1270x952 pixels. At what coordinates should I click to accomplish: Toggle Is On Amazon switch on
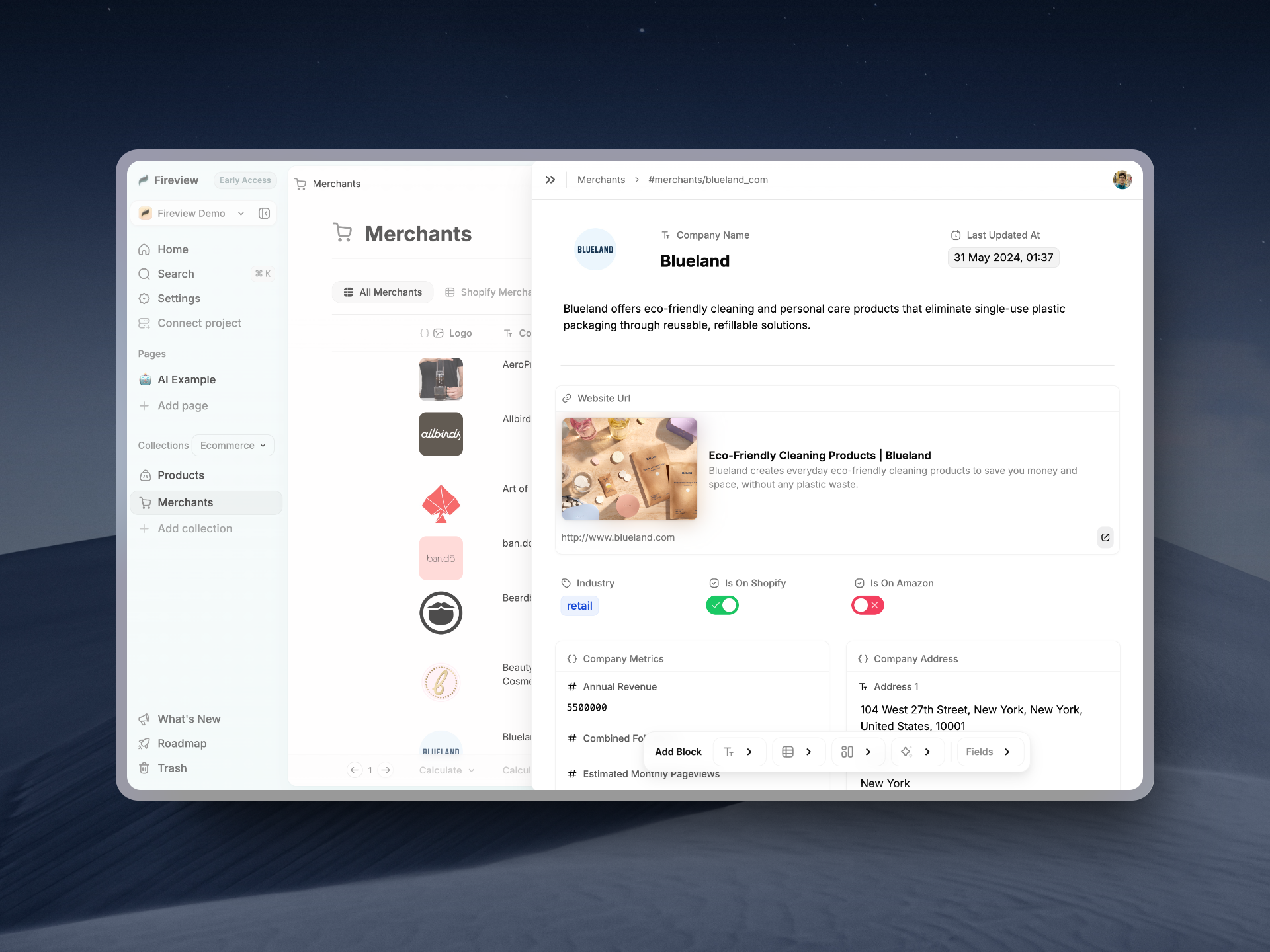coord(867,605)
